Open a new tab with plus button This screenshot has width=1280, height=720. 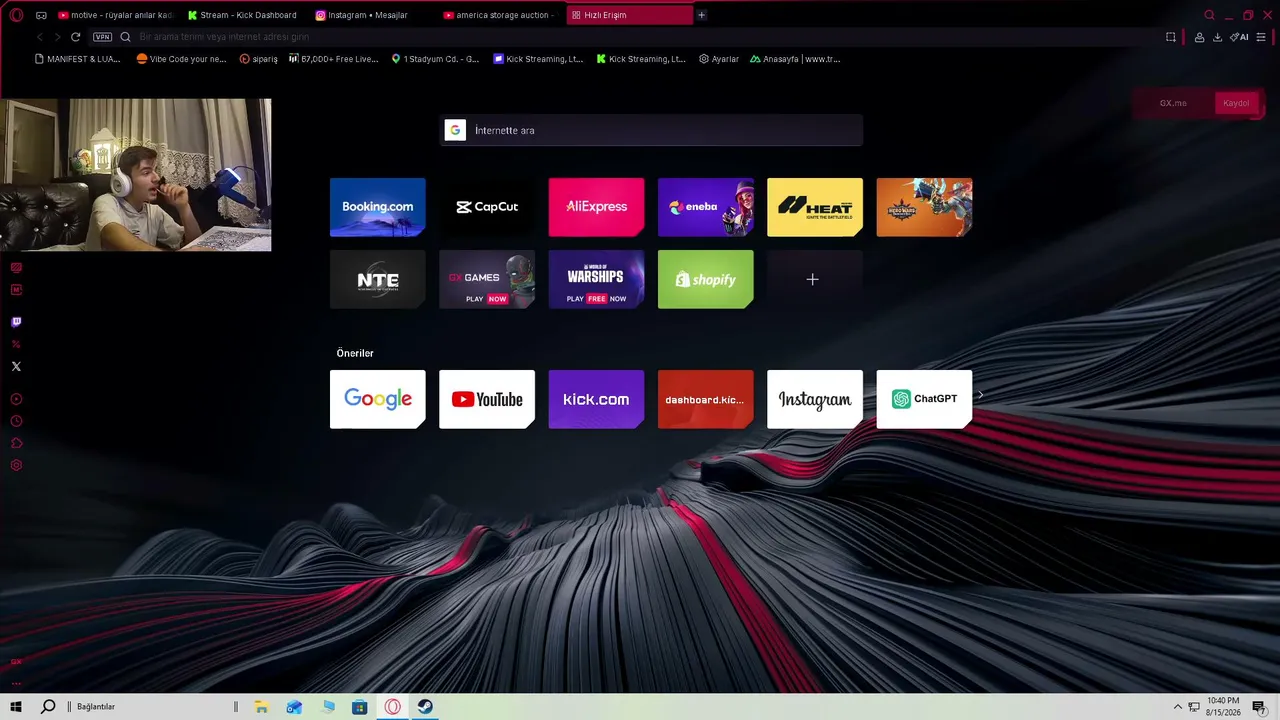[701, 15]
